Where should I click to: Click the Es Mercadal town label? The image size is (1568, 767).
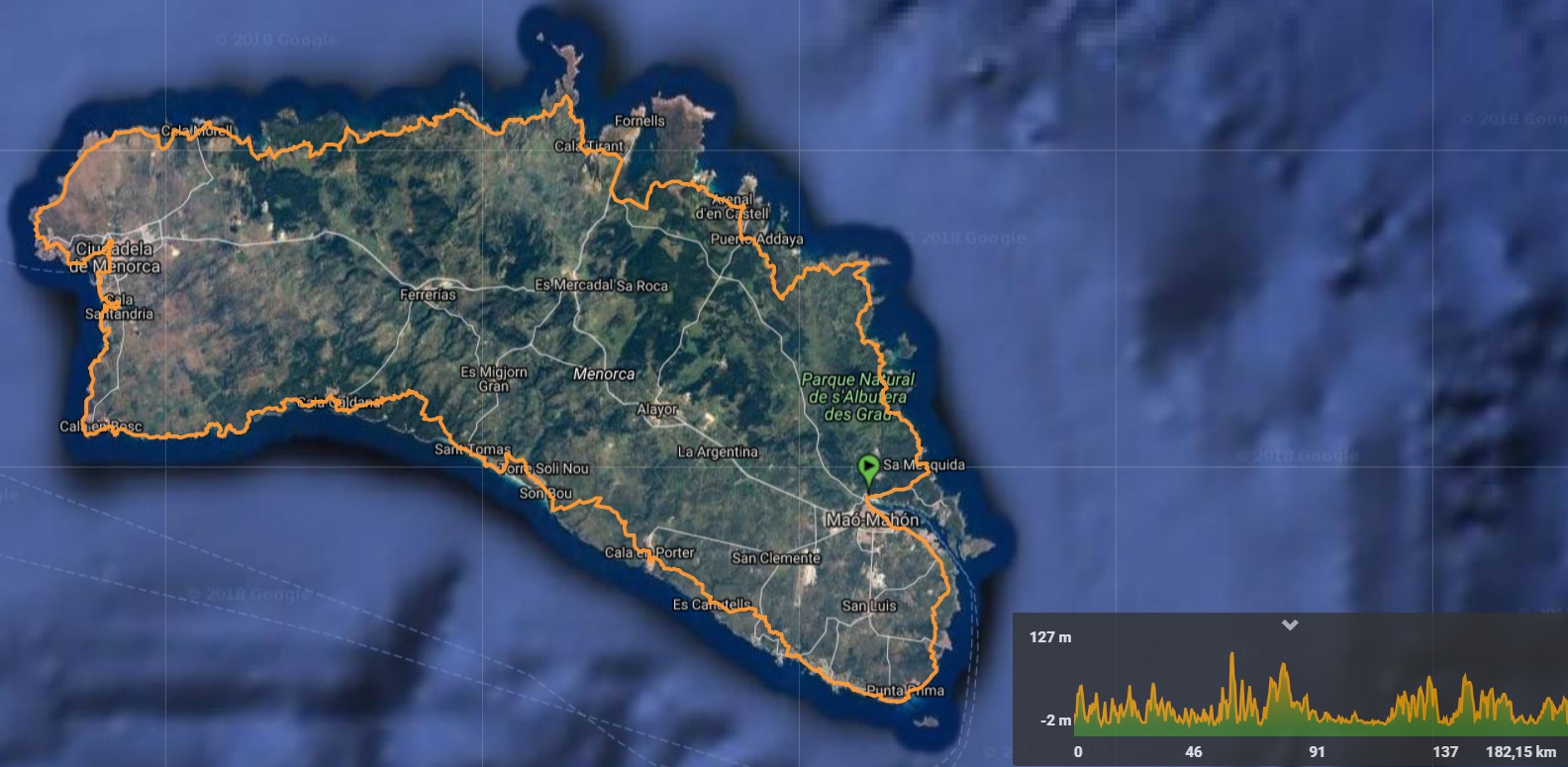point(573,285)
